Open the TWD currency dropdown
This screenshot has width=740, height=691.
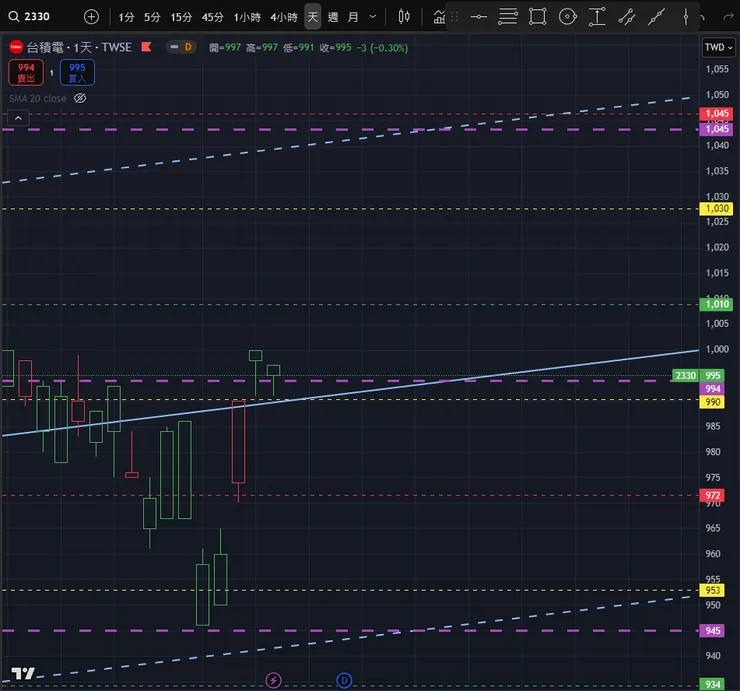click(718, 47)
